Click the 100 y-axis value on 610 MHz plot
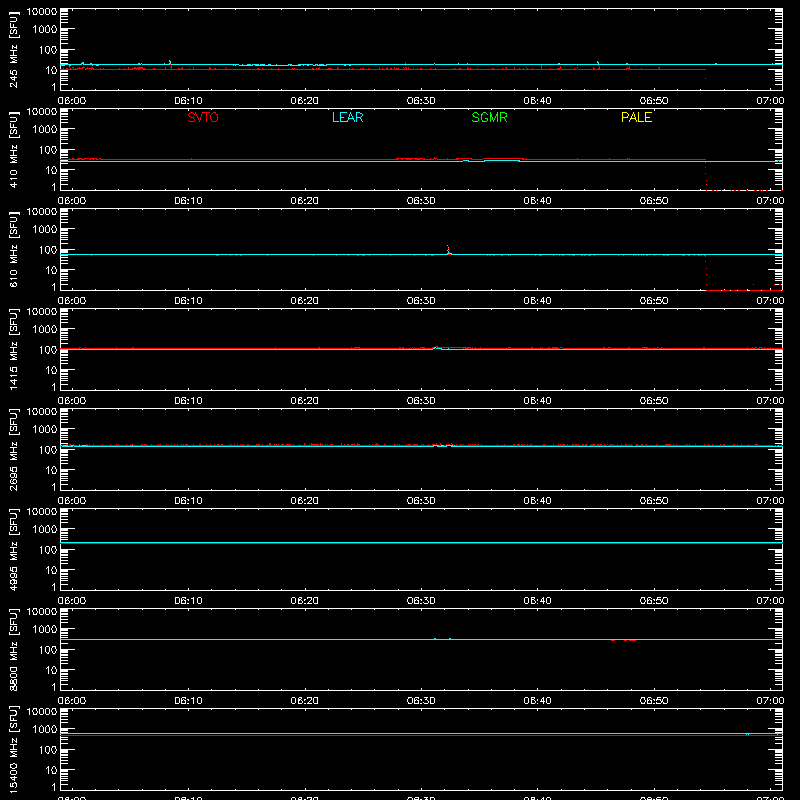 [48, 249]
